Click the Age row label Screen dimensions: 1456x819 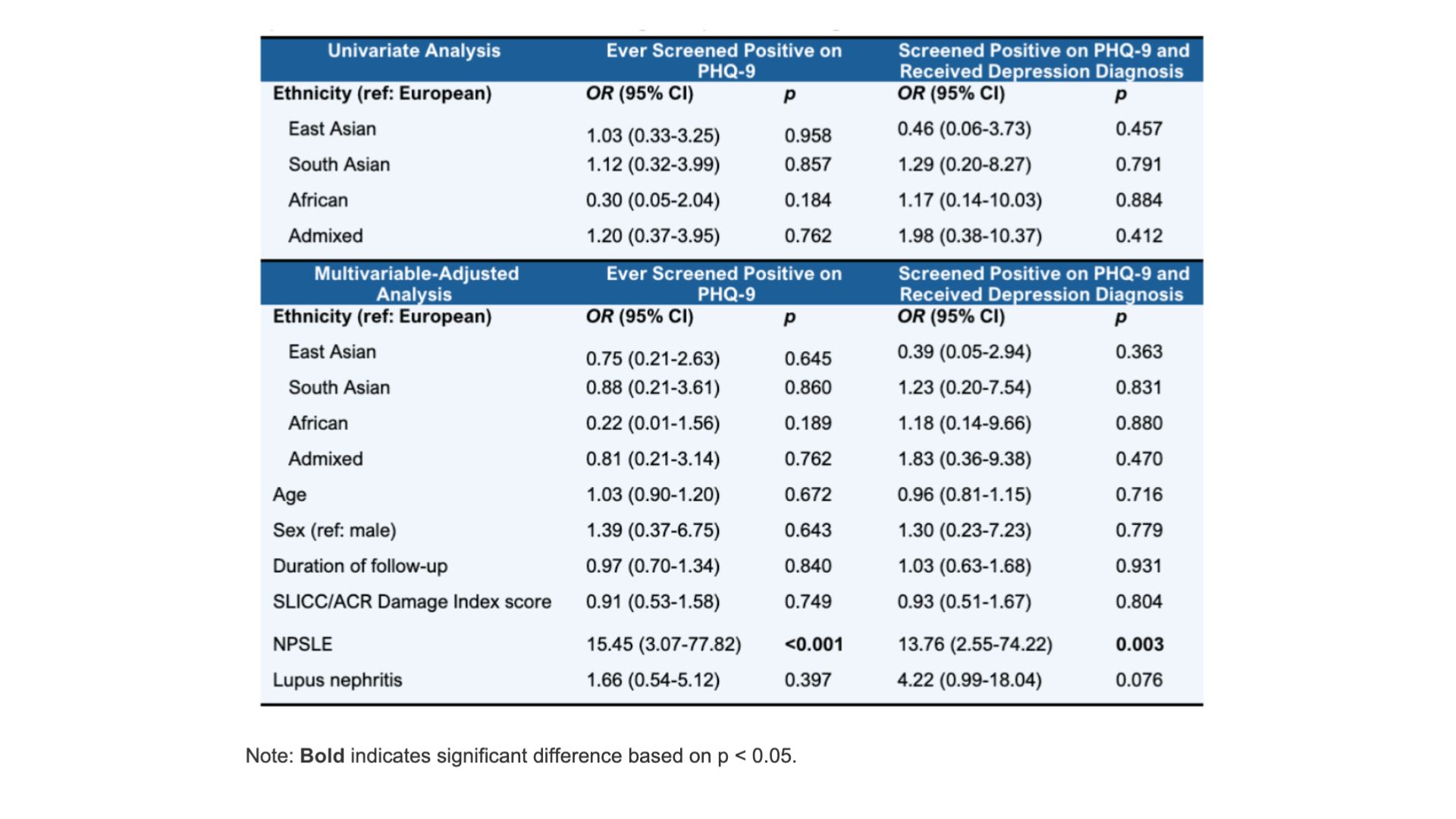tap(290, 494)
